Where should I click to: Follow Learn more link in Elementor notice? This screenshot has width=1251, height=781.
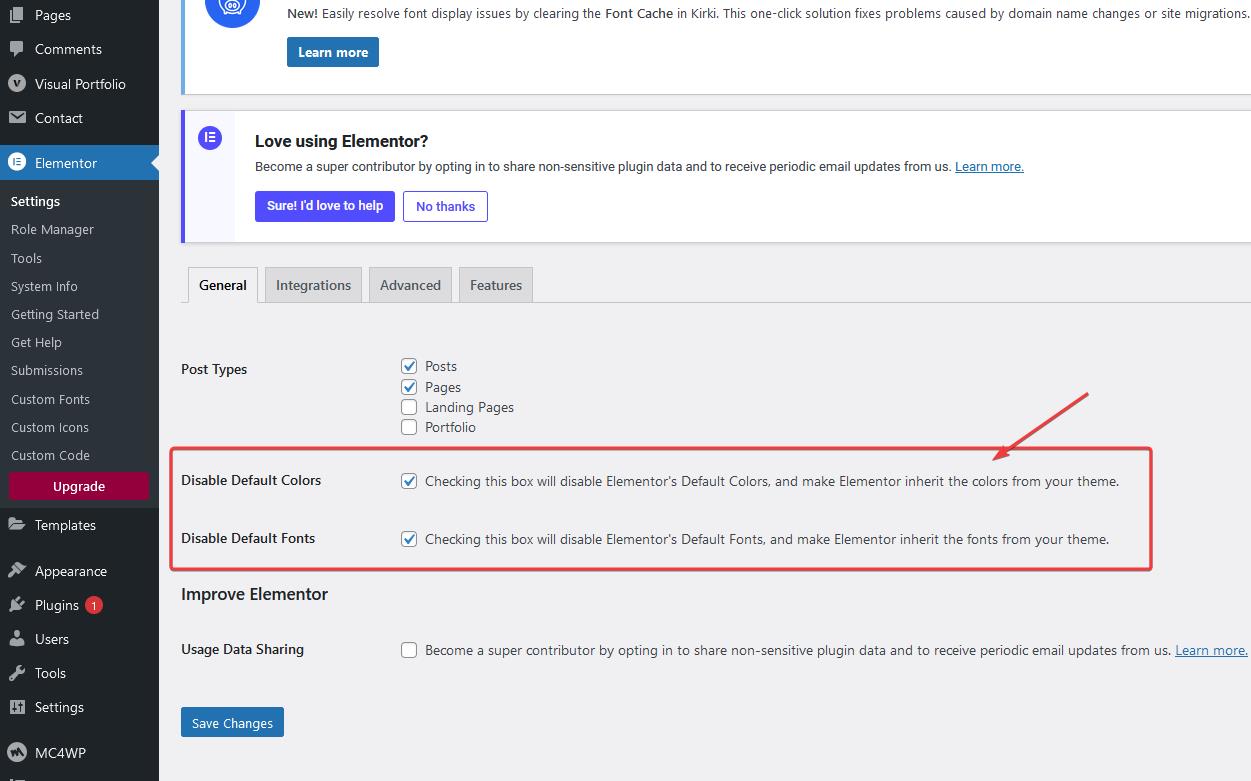click(989, 167)
